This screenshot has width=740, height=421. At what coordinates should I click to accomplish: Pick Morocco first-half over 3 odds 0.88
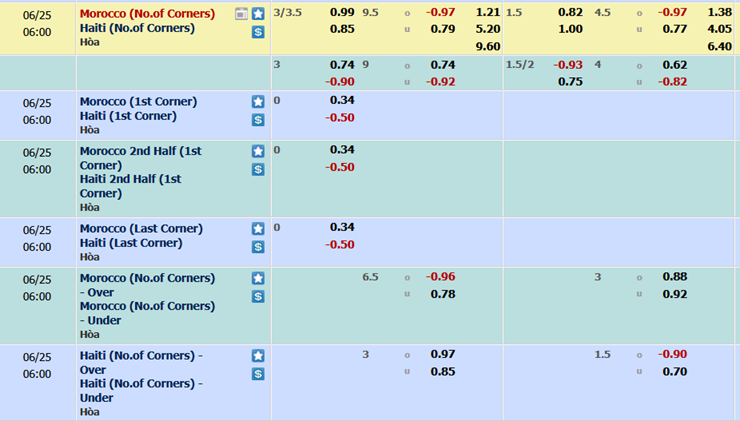(x=675, y=277)
